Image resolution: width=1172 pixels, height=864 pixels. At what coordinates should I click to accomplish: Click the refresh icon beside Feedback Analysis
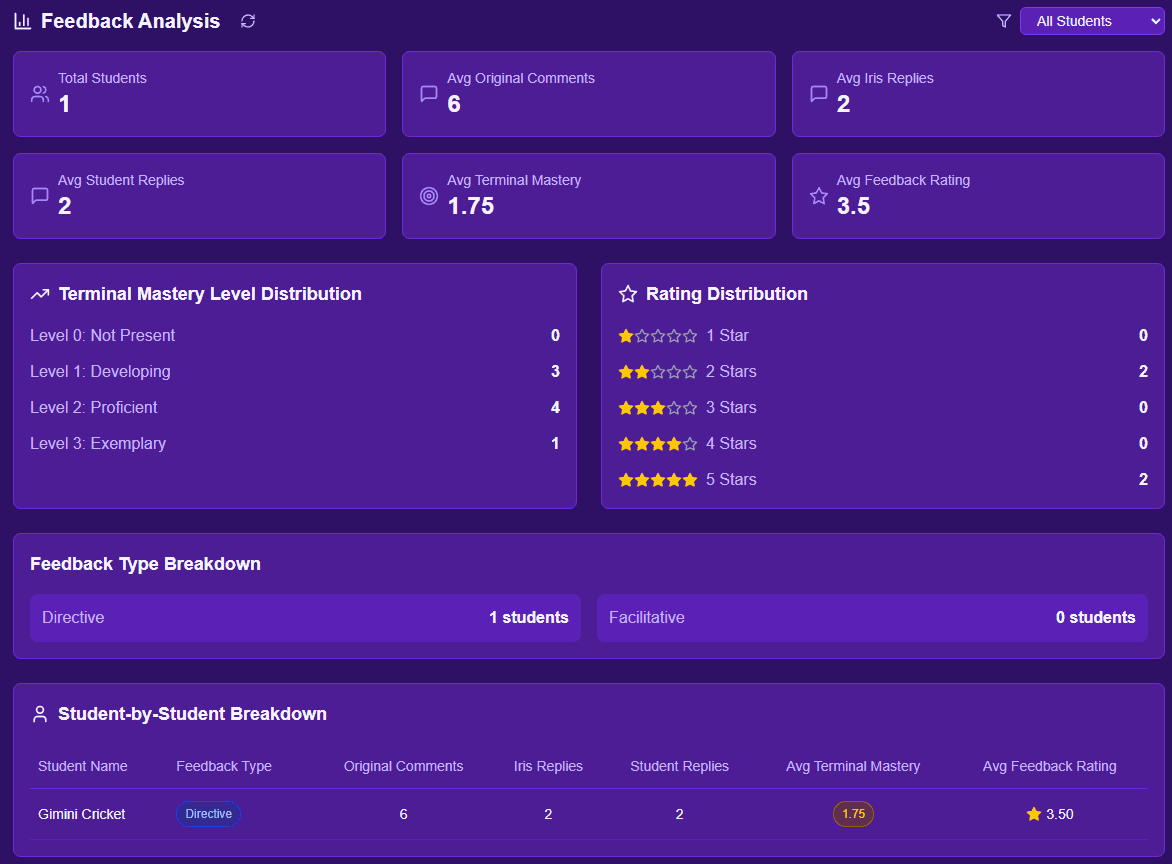(248, 21)
